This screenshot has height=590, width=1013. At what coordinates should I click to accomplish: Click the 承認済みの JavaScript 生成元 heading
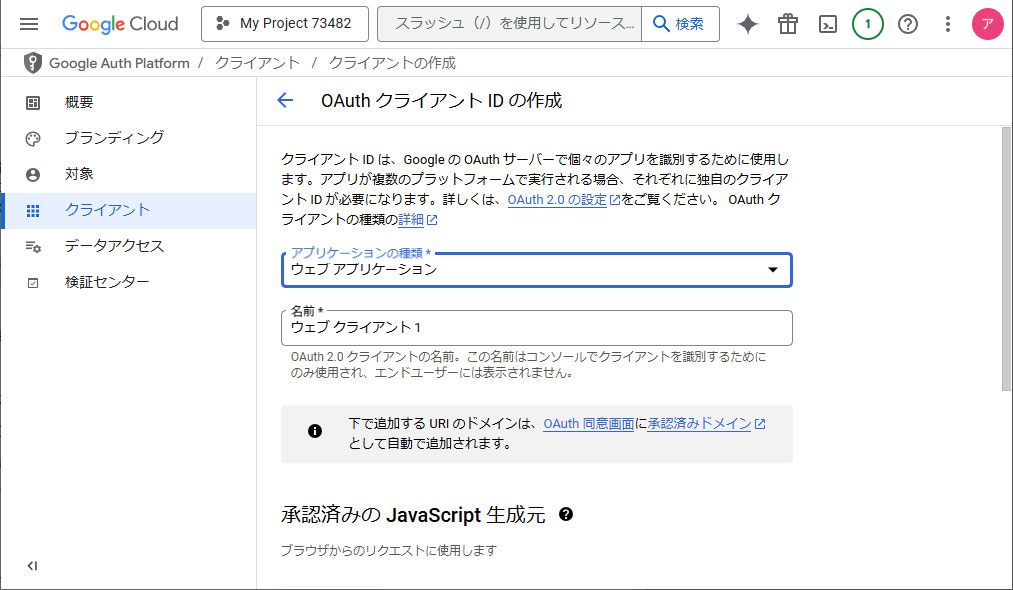coord(413,515)
